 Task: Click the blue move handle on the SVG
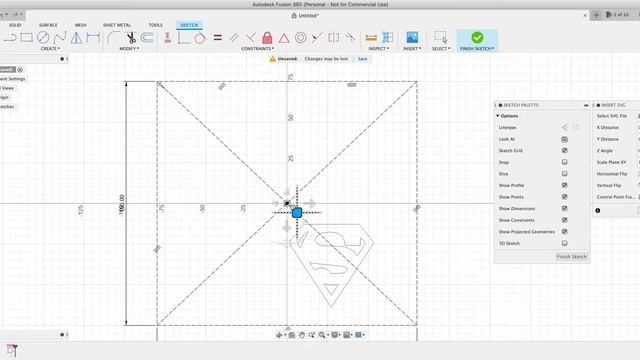[297, 212]
